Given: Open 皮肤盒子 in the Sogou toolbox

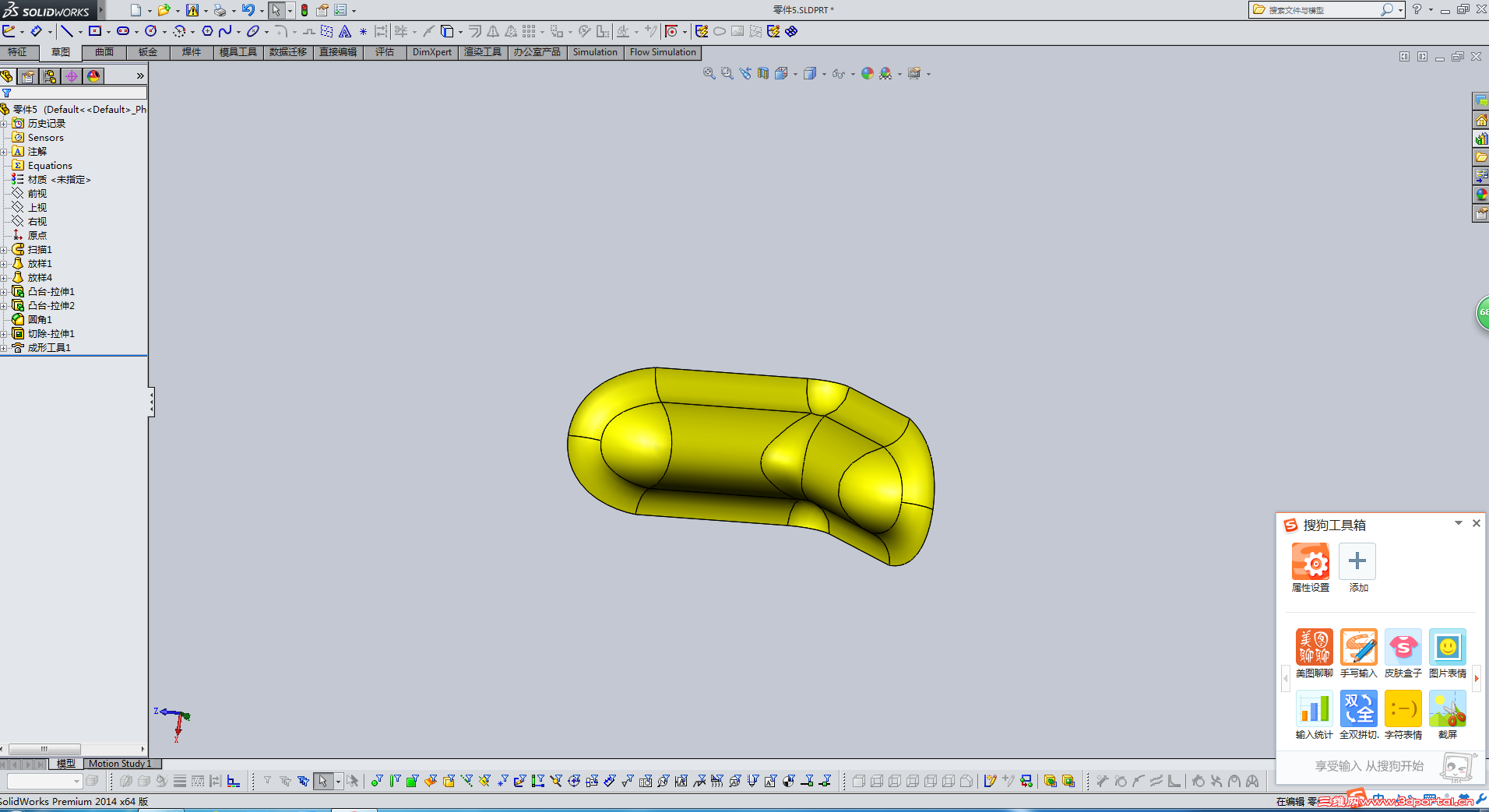Looking at the screenshot, I should click(x=1403, y=647).
